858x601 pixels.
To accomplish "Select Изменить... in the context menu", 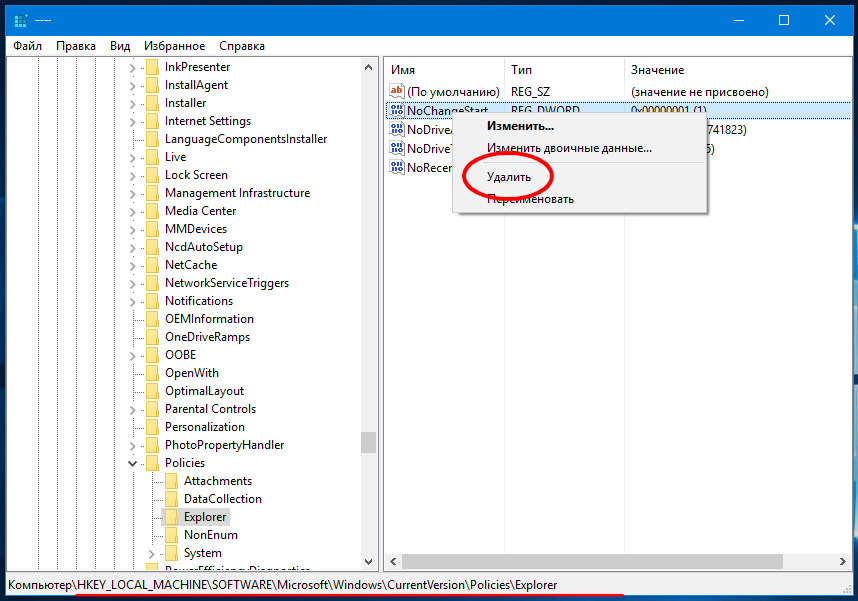I will tap(520, 126).
